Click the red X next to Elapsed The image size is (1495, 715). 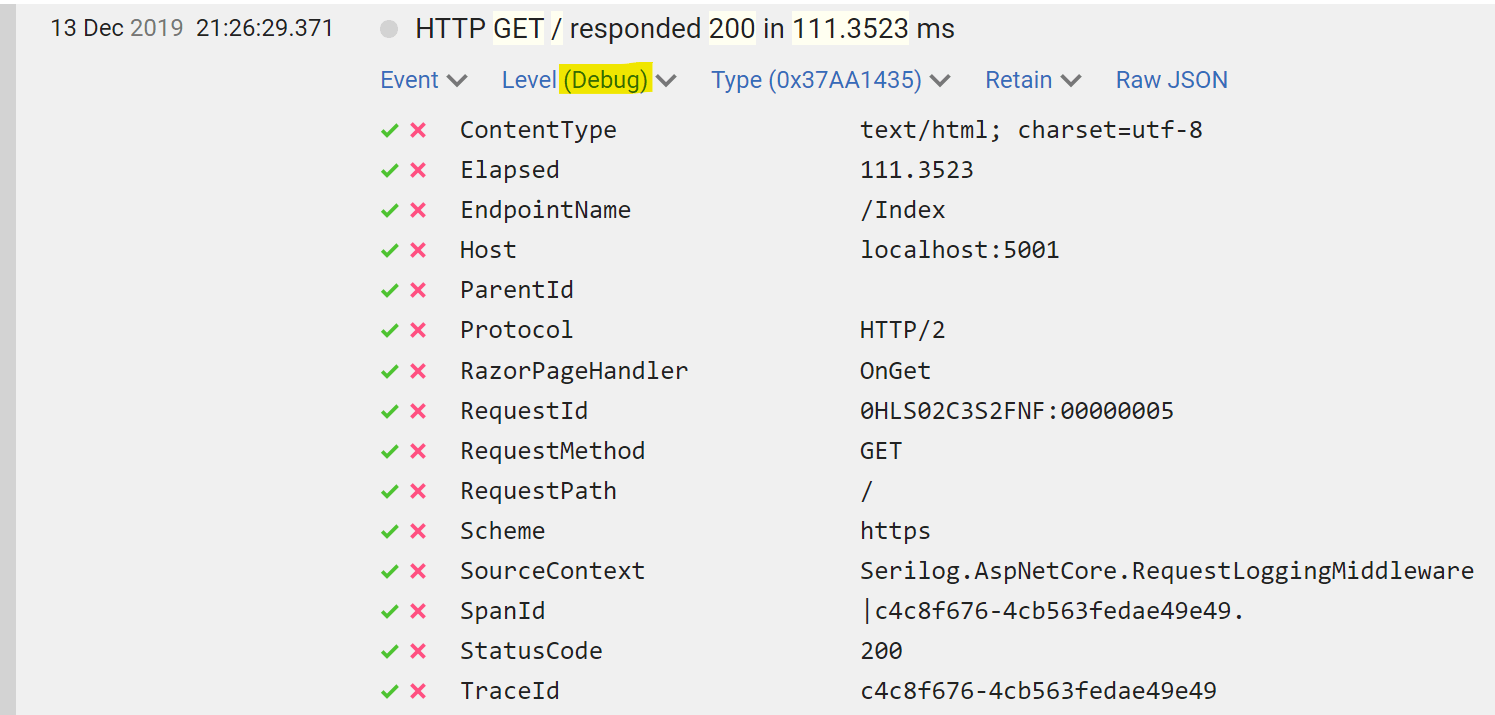point(418,170)
